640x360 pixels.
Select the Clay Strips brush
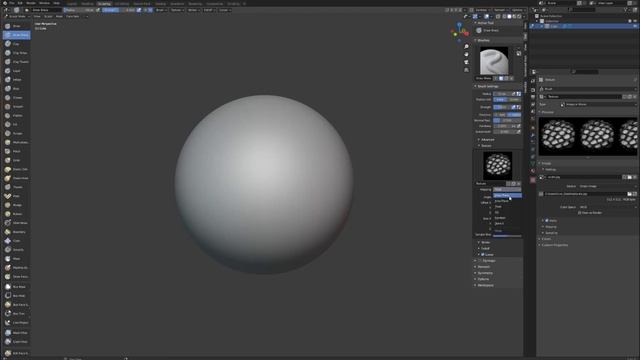[16, 53]
